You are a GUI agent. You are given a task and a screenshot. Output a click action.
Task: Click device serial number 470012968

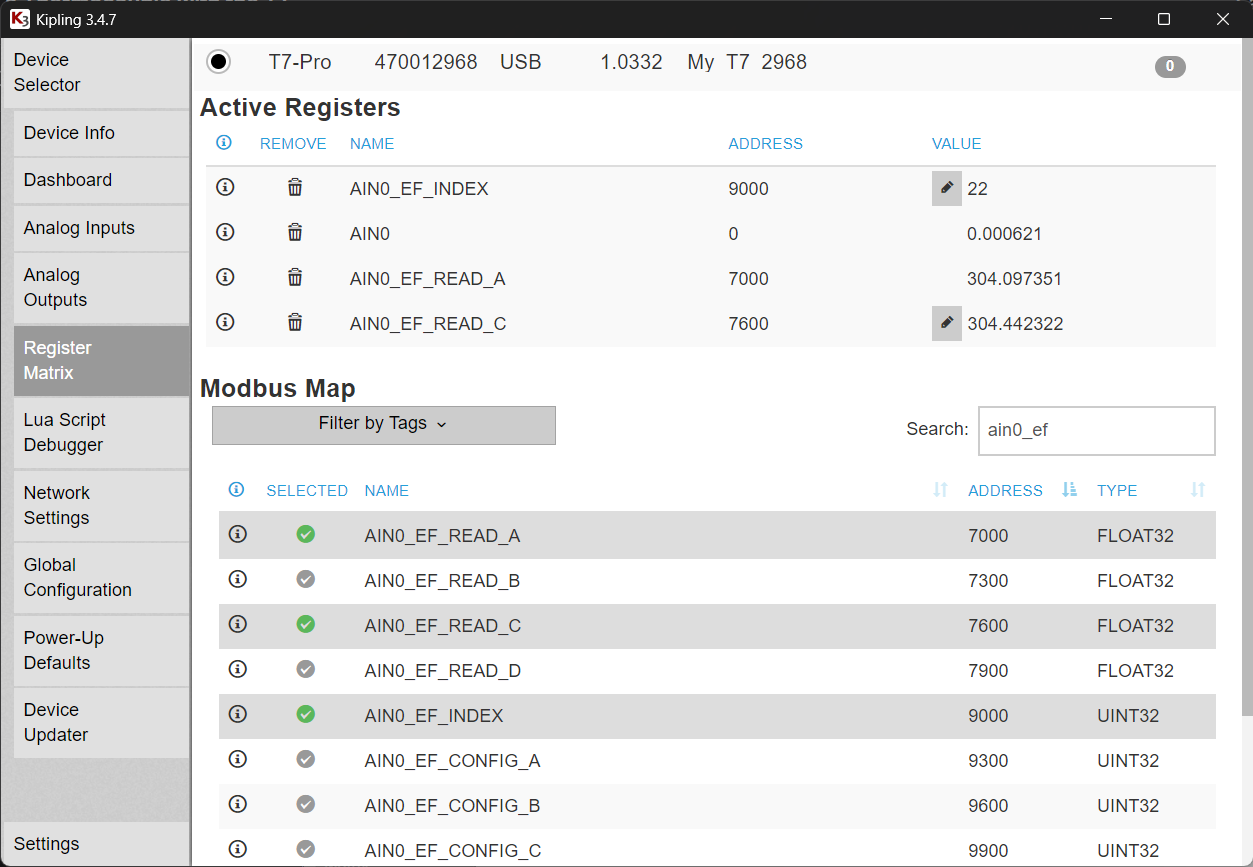coord(426,62)
